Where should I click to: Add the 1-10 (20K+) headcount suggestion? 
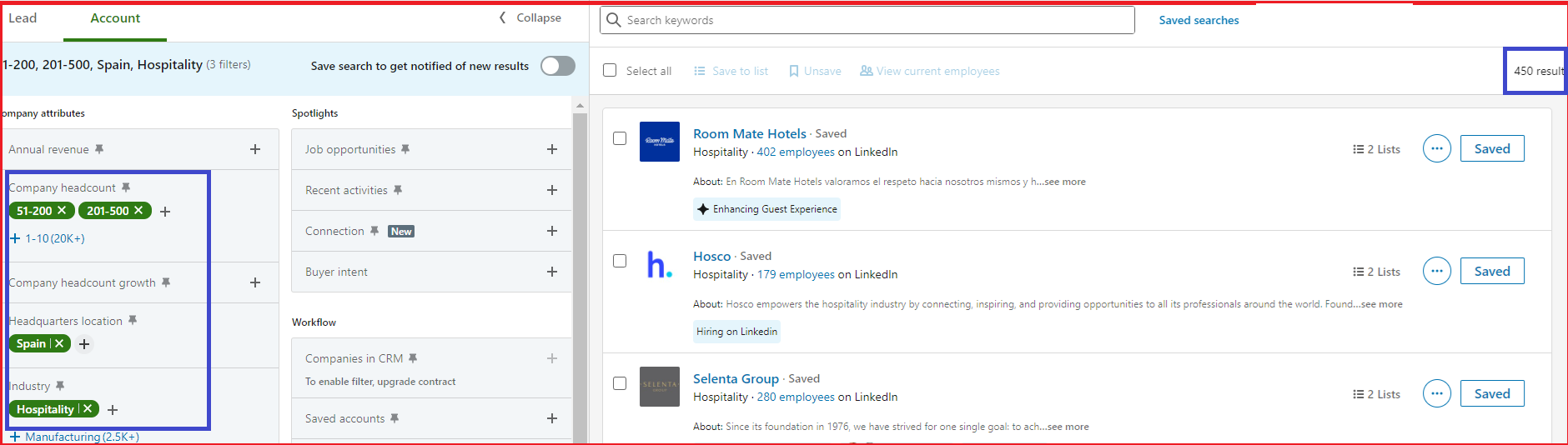48,238
